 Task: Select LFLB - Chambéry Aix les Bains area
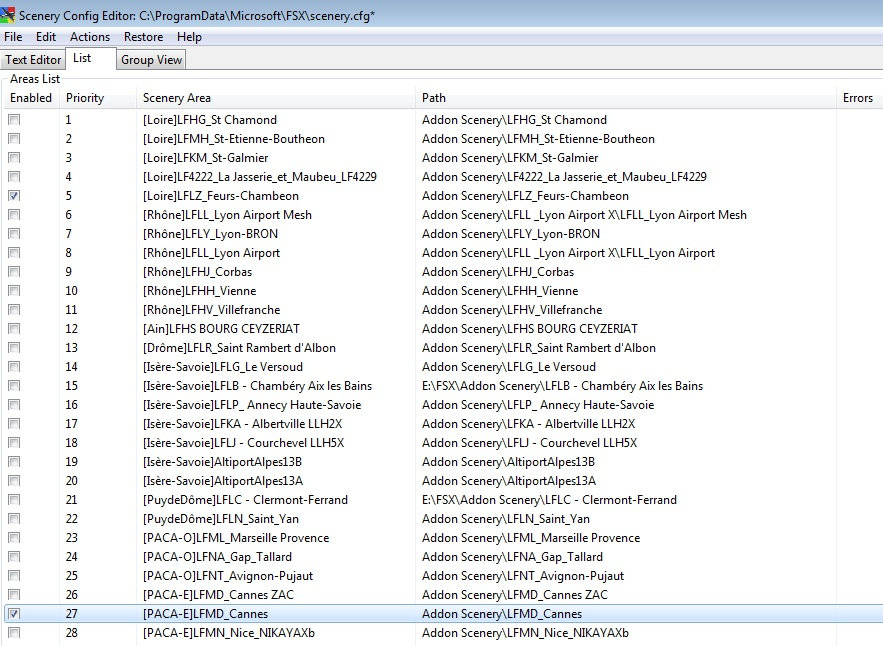click(x=257, y=386)
